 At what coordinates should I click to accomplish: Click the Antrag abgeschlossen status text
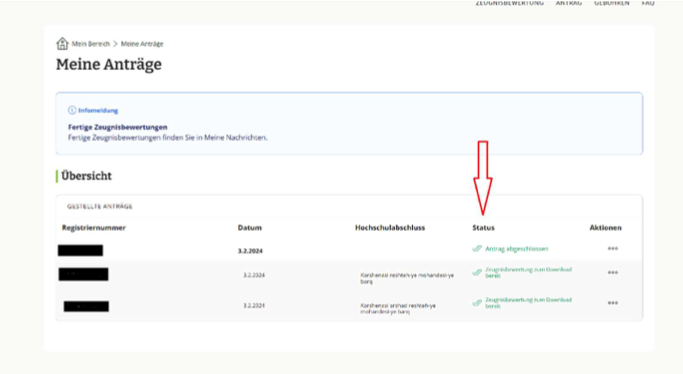517,249
